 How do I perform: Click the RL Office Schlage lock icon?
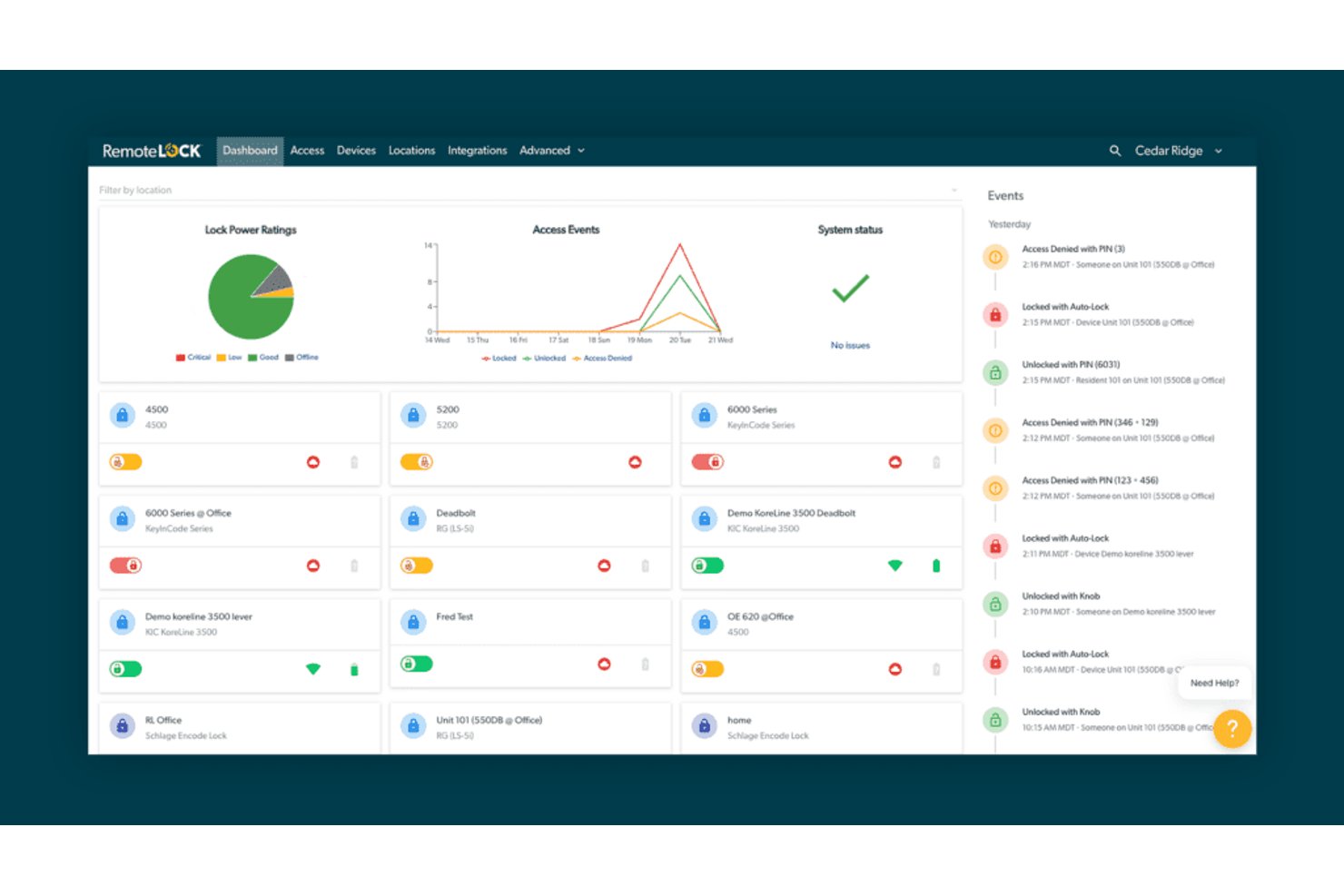[x=123, y=725]
